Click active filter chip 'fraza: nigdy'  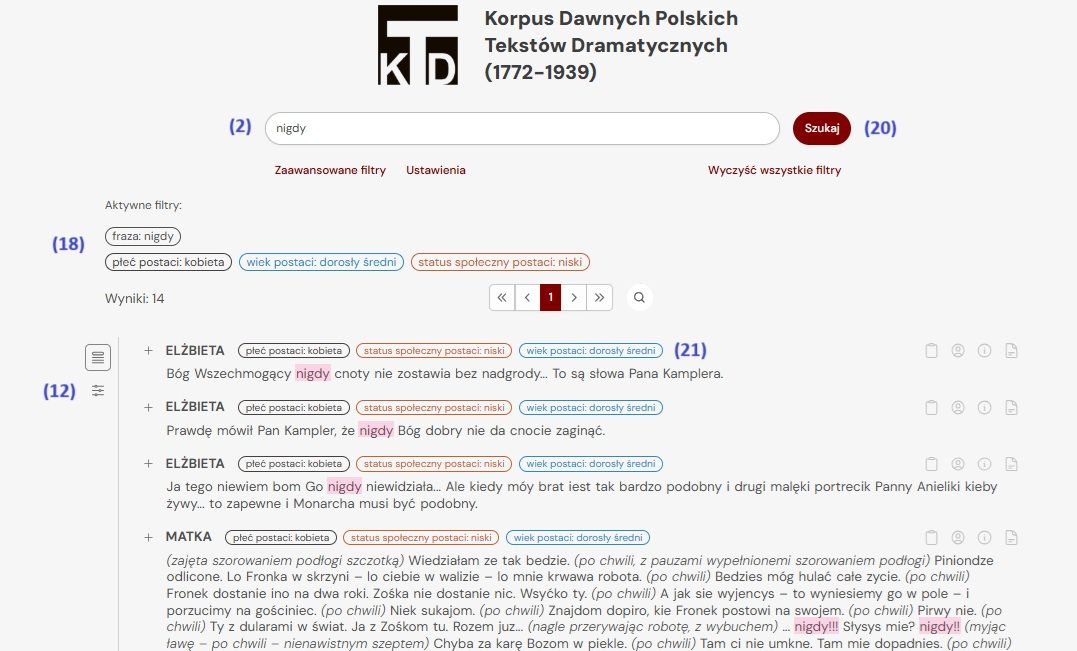(x=143, y=236)
